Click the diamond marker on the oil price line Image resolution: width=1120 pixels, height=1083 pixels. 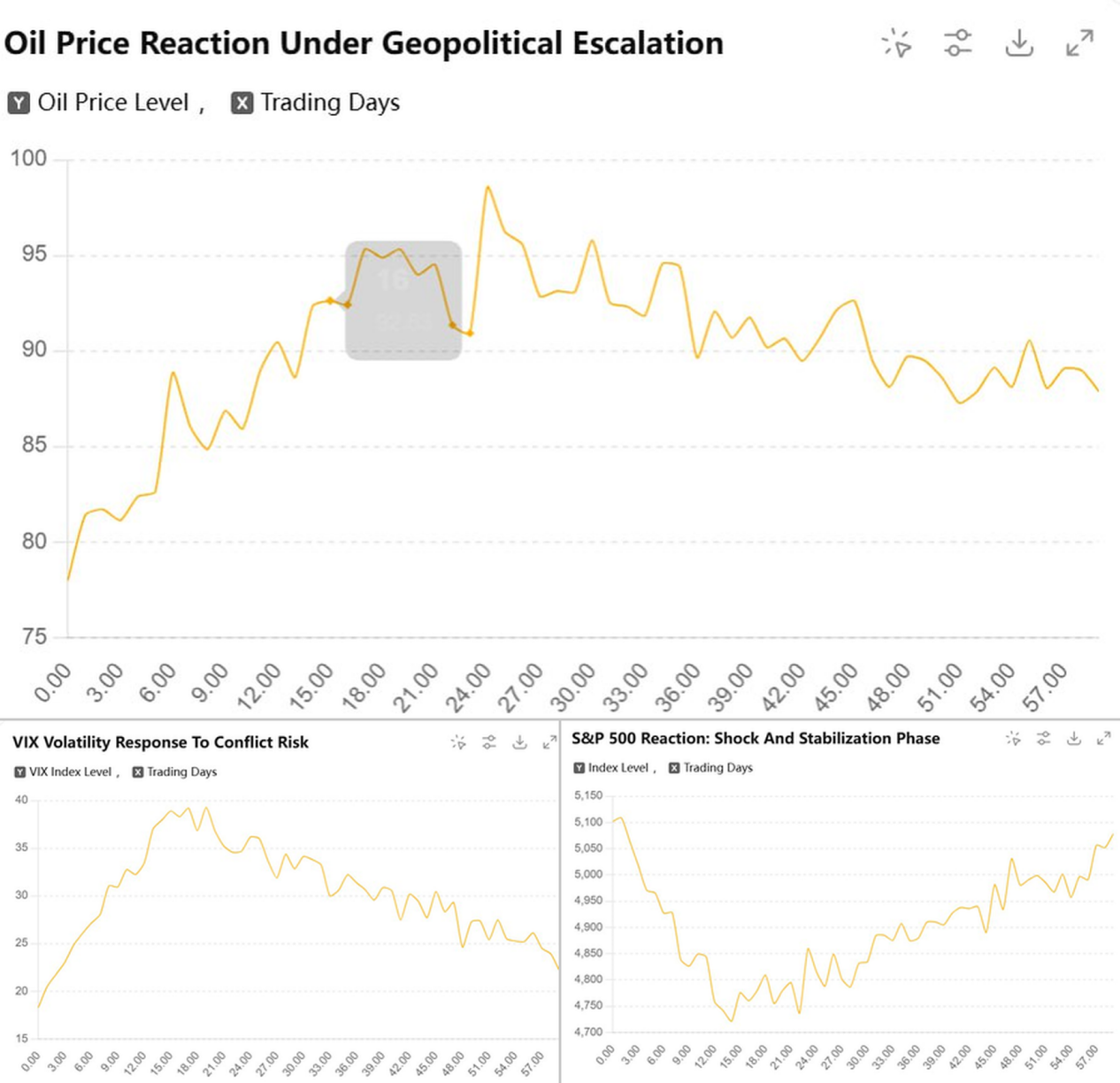(x=329, y=301)
